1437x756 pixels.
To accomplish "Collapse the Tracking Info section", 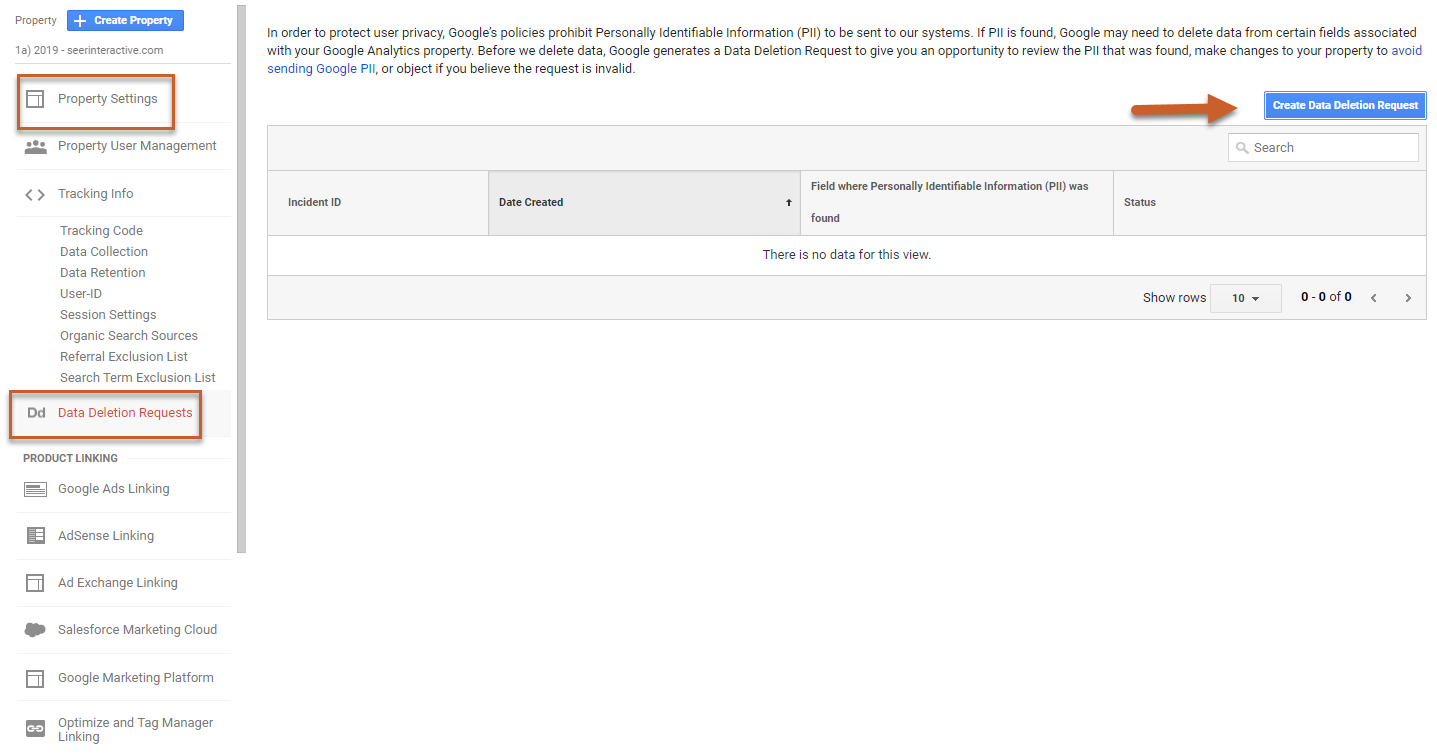I will [x=95, y=194].
